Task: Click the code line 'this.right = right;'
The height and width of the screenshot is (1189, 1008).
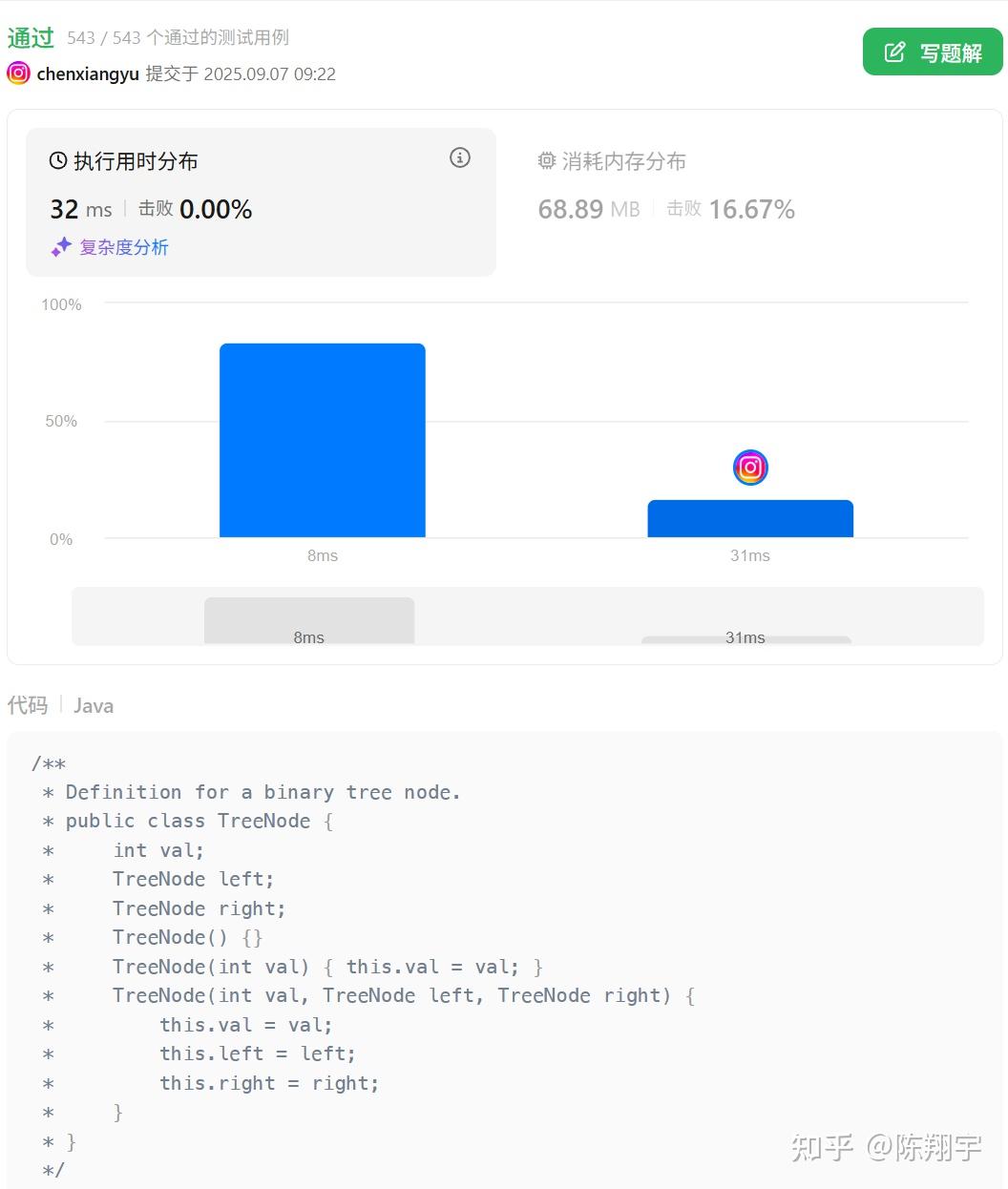Action: click(x=269, y=1083)
